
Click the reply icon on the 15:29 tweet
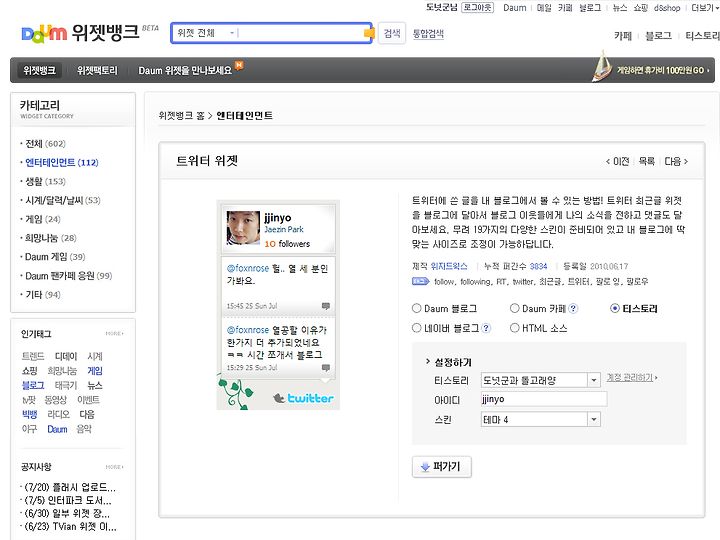[x=326, y=367]
